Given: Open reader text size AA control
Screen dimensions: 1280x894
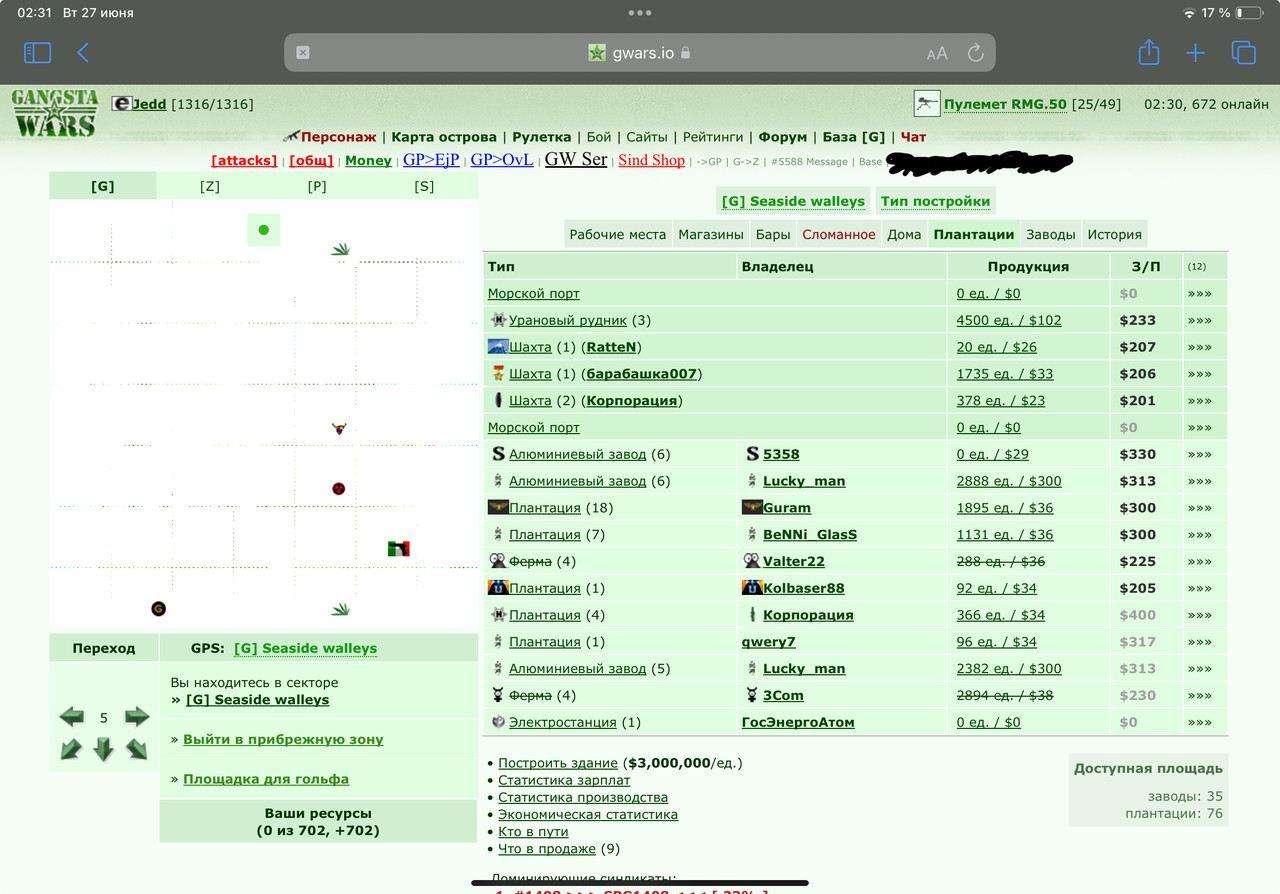Looking at the screenshot, I should 937,54.
